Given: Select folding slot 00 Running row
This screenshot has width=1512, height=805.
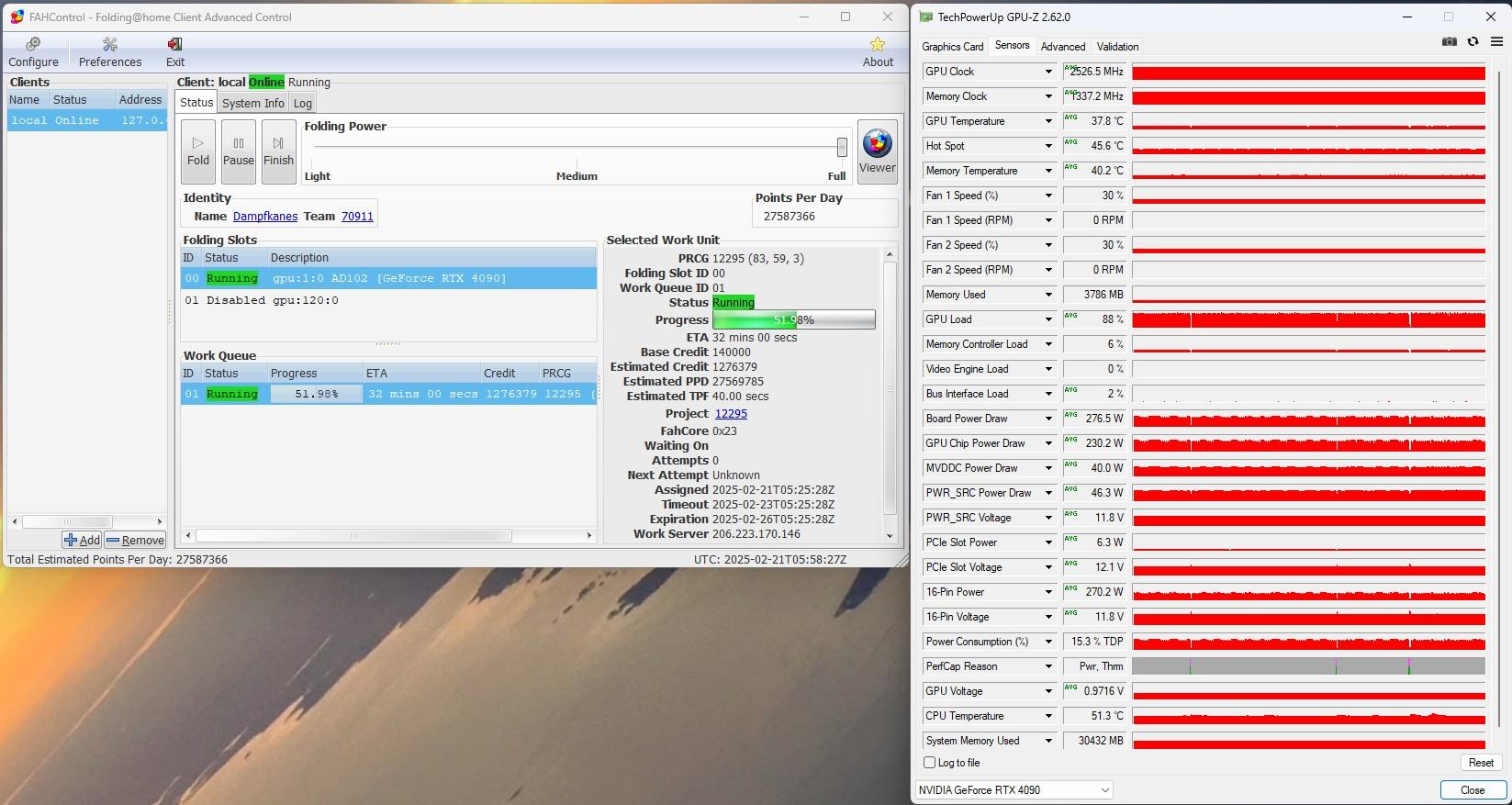Looking at the screenshot, I should [388, 278].
